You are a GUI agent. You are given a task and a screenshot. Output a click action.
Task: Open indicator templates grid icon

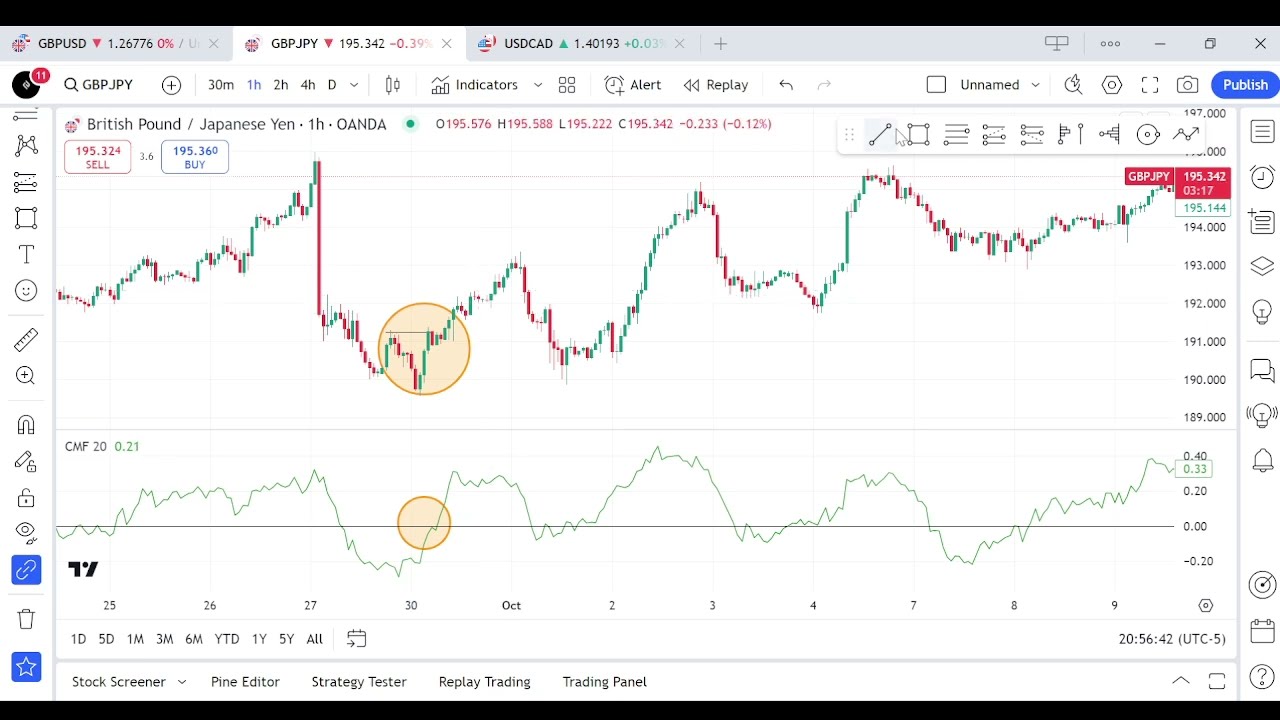point(567,85)
